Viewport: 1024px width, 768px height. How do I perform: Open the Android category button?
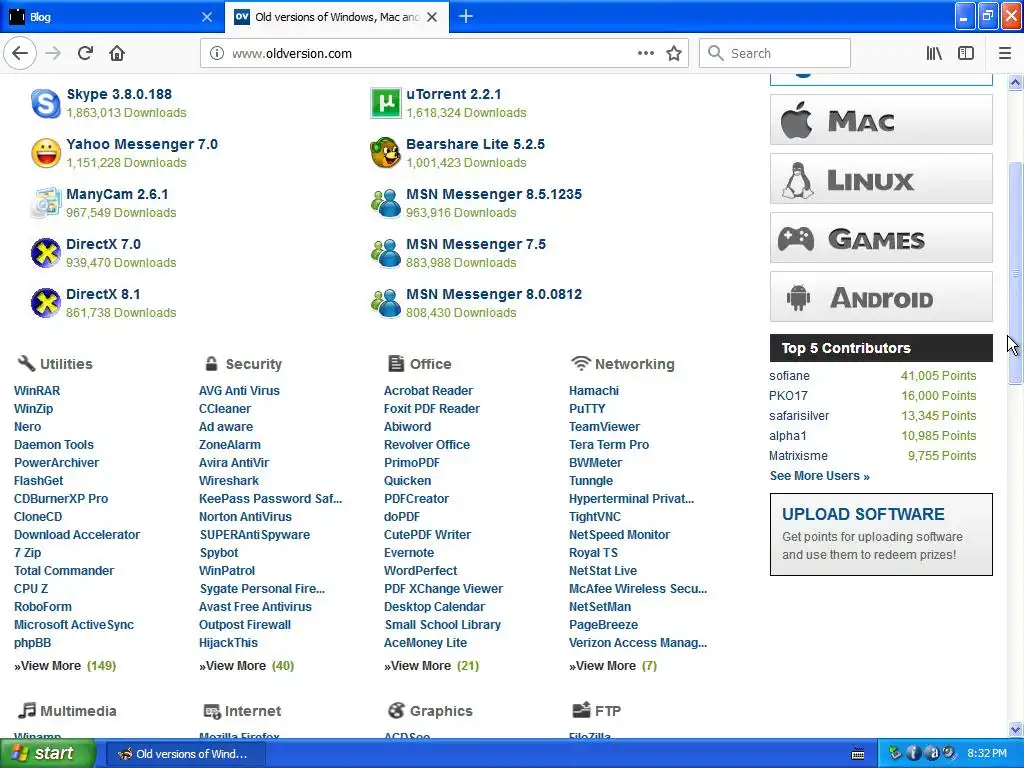click(881, 296)
